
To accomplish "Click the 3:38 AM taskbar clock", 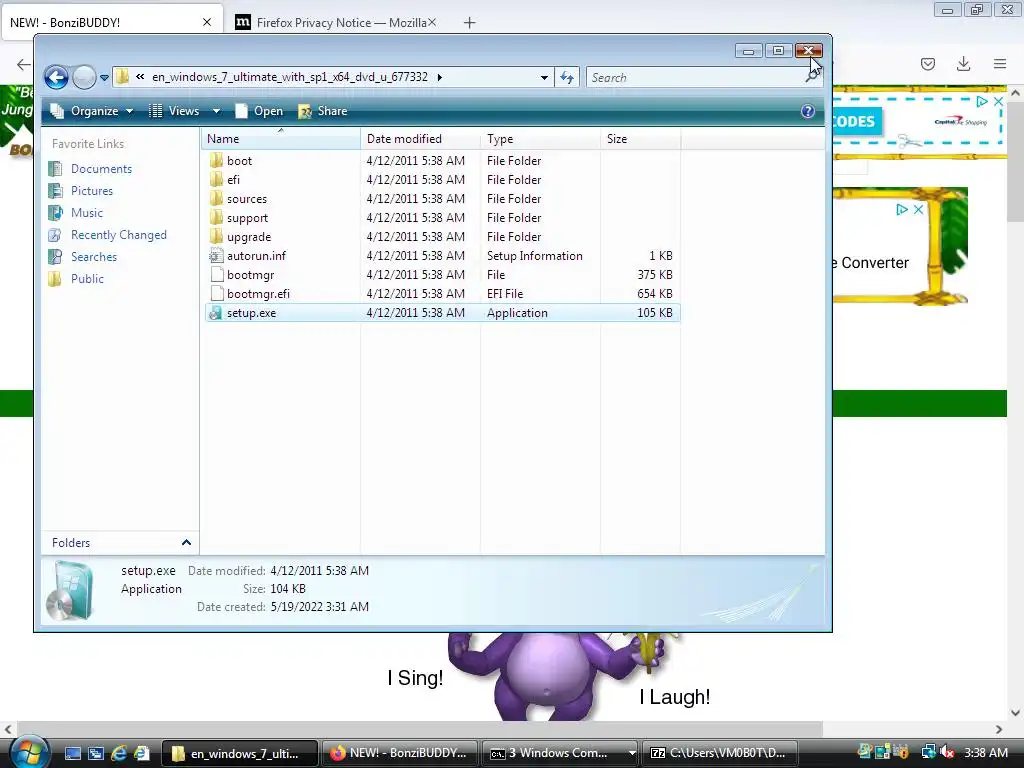I will [986, 753].
